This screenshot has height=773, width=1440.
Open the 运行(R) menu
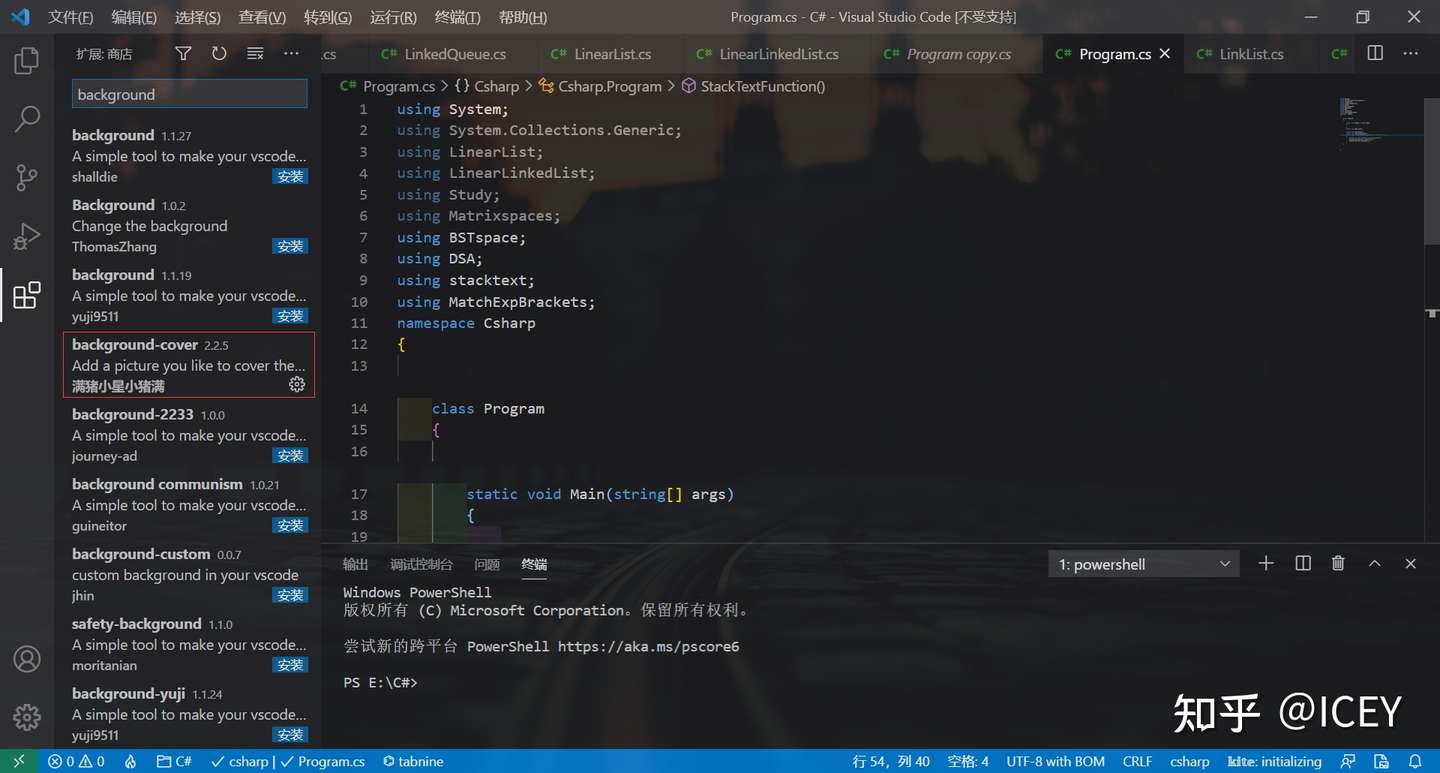[x=393, y=17]
